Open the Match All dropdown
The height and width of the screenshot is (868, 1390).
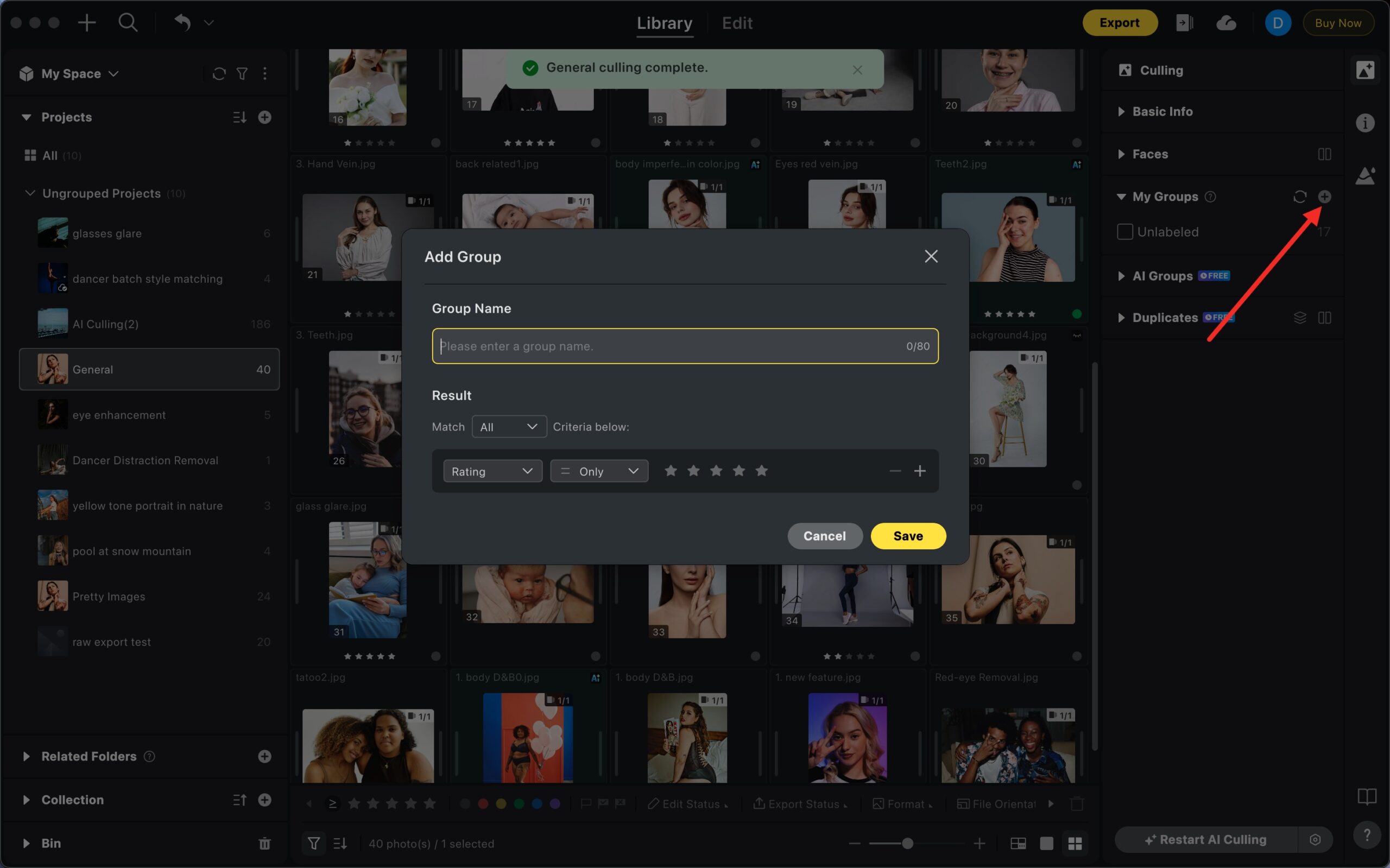pos(509,427)
